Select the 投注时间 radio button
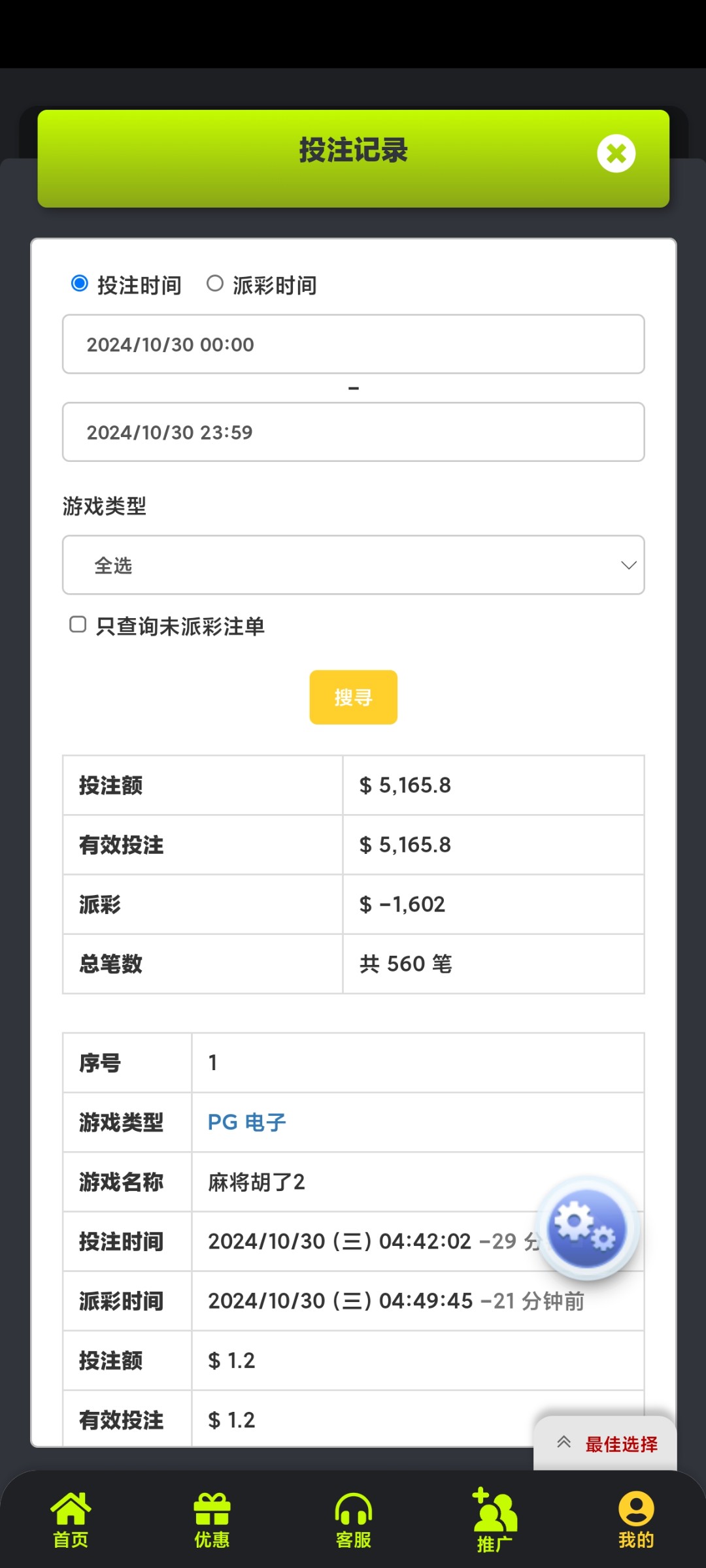The width and height of the screenshot is (706, 1568). click(x=80, y=284)
